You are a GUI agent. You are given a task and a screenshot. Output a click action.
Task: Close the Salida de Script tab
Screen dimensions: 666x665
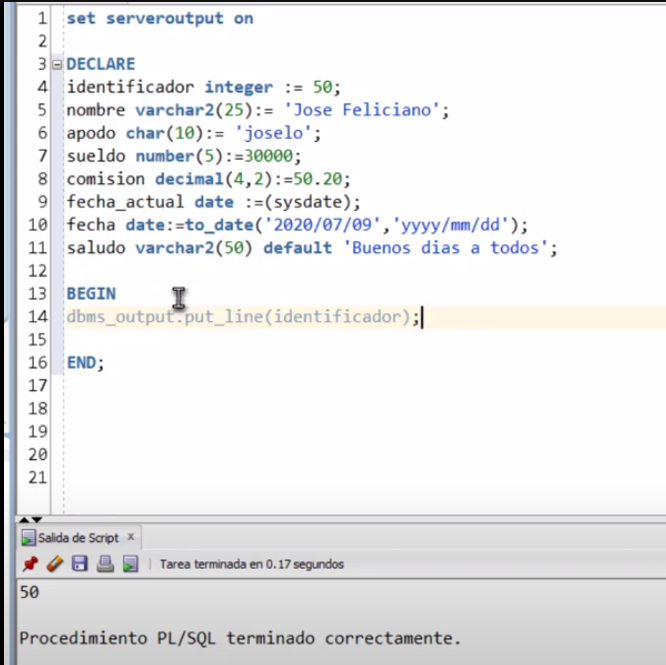[131, 537]
